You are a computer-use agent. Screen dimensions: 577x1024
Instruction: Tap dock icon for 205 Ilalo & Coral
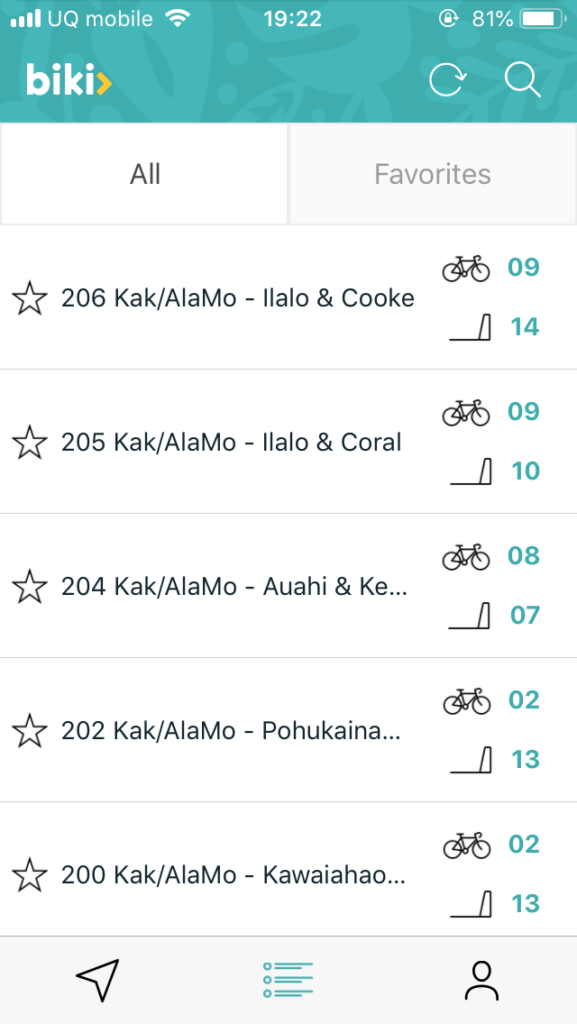click(471, 472)
